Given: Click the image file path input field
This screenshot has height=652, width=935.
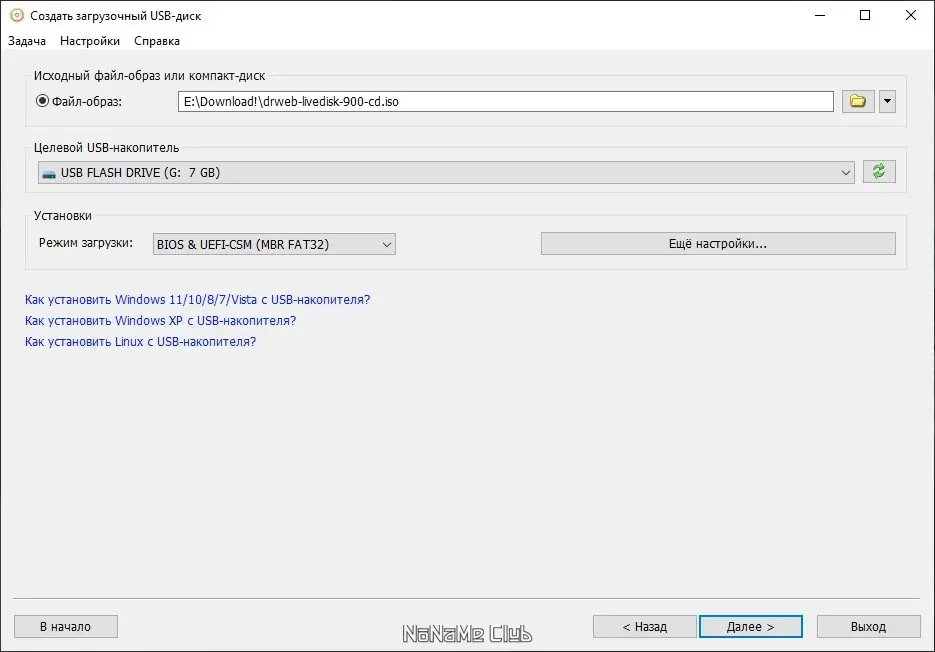Looking at the screenshot, I should tap(506, 101).
